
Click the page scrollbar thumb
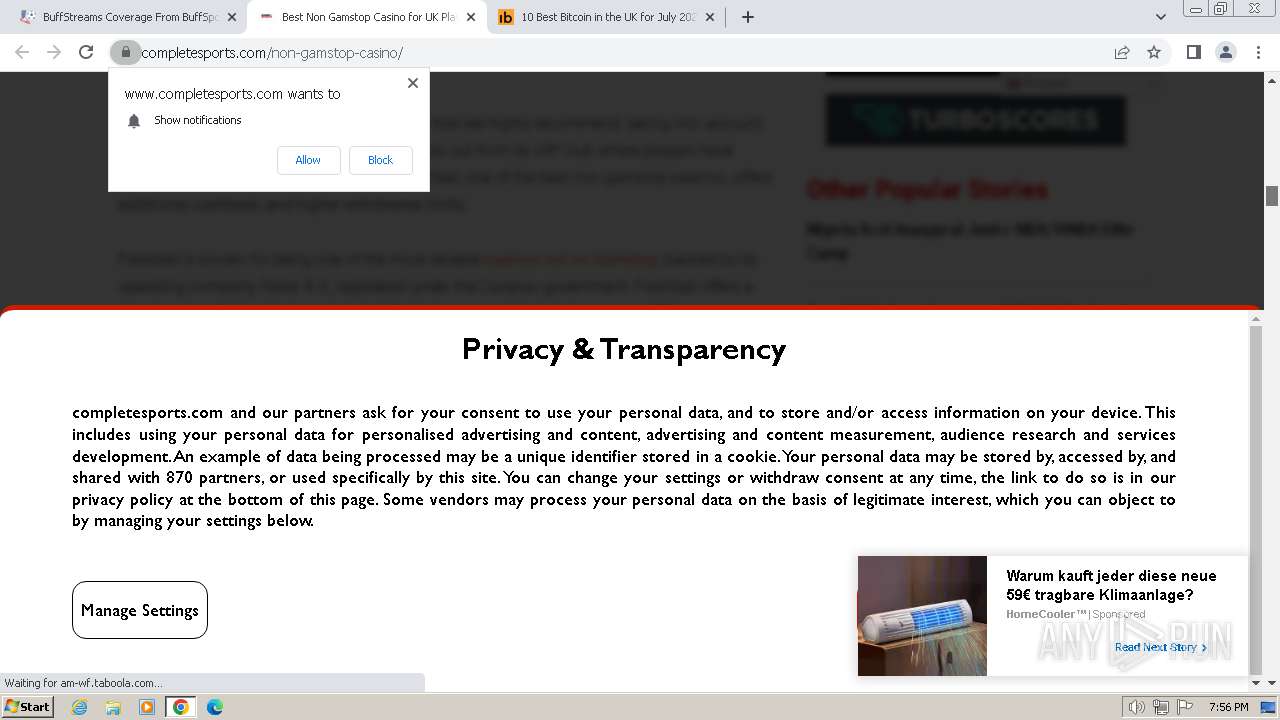(x=1272, y=196)
